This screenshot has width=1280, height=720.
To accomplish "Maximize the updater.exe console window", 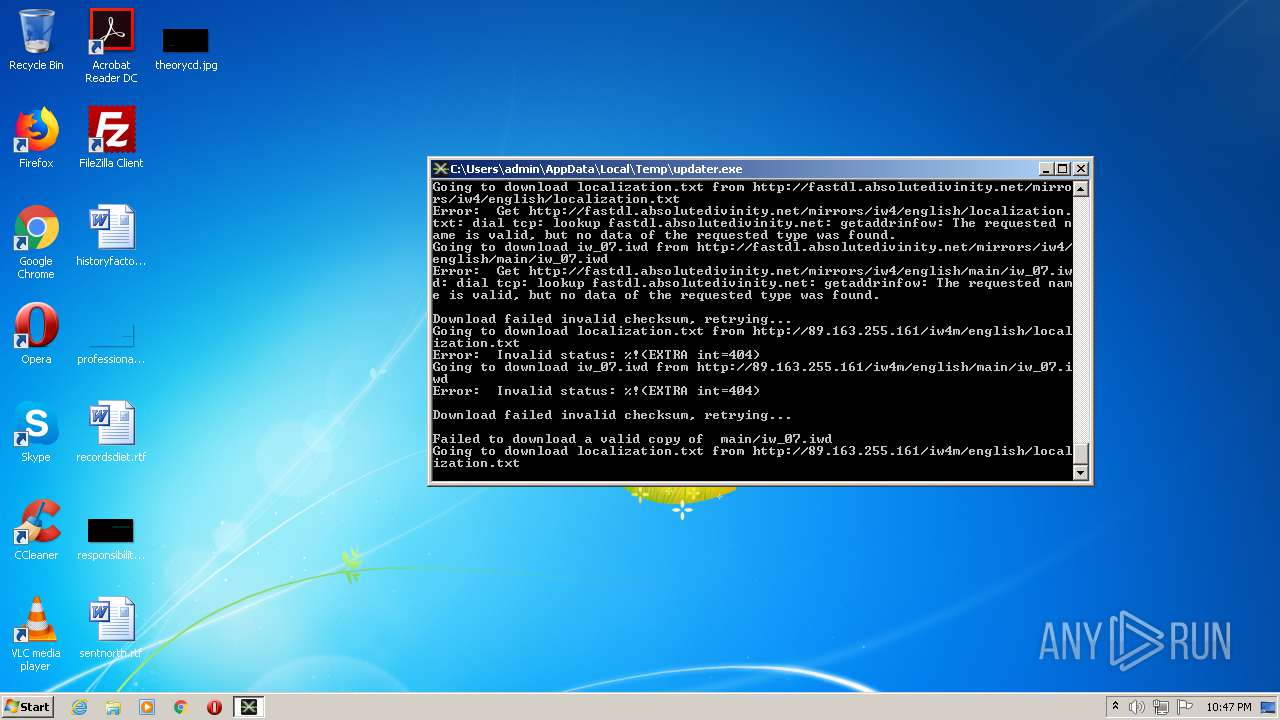I will [1063, 169].
